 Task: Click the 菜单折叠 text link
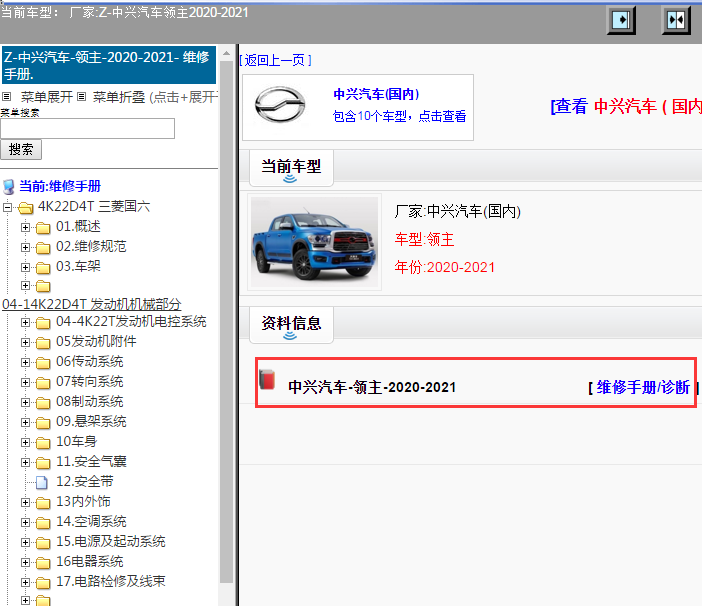click(119, 97)
